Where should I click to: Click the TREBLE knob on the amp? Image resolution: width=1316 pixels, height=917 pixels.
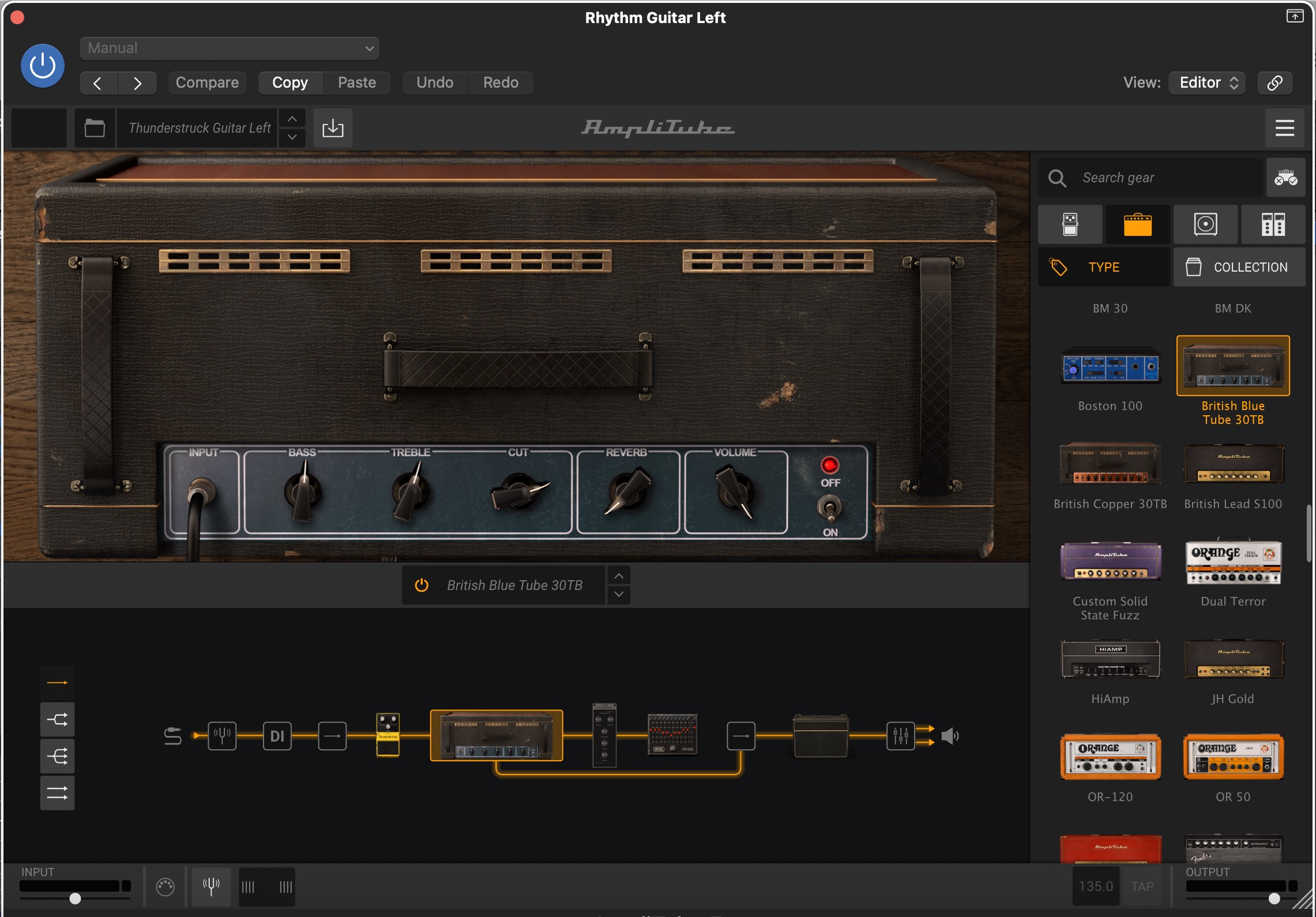tap(411, 491)
